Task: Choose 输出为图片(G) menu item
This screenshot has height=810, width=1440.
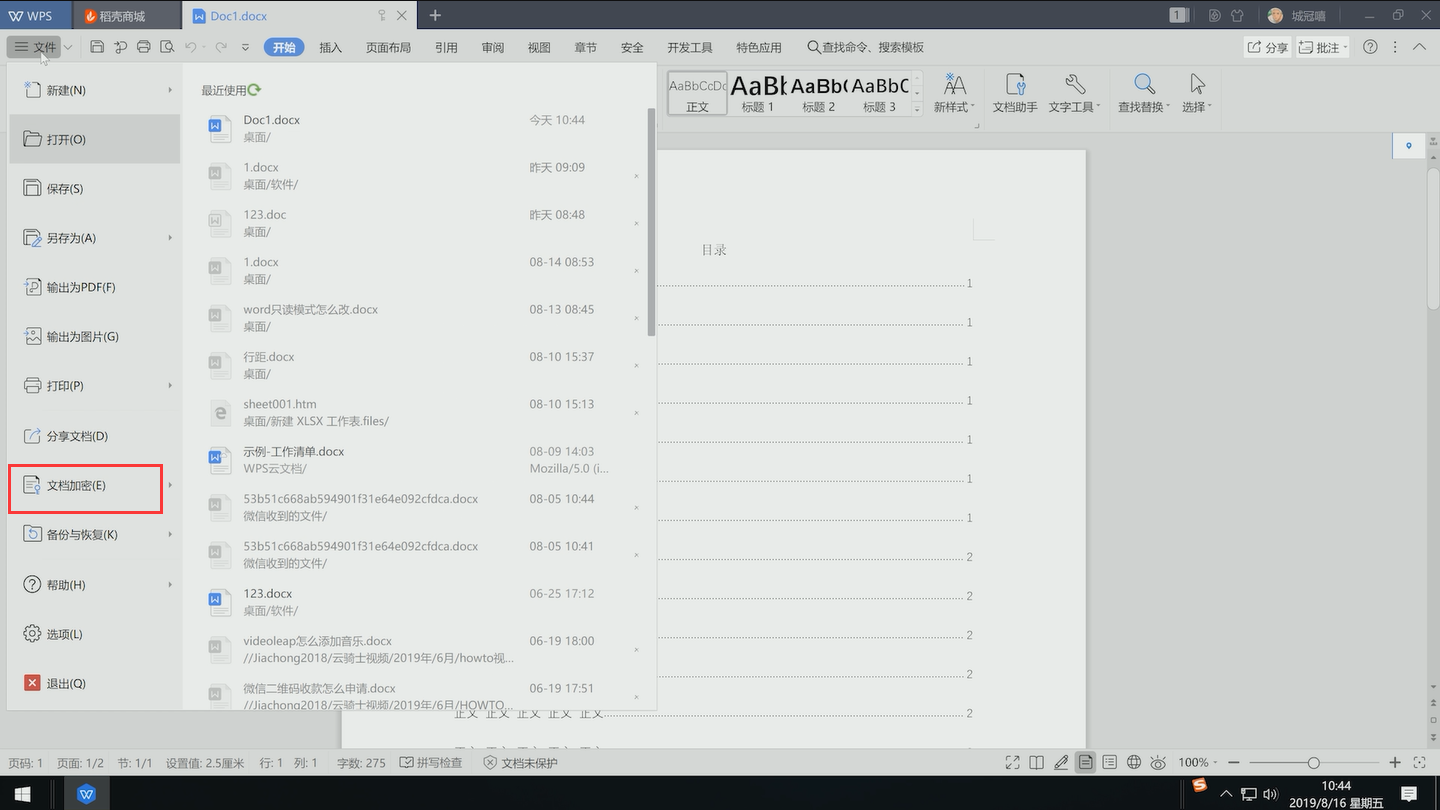Action: (x=94, y=337)
